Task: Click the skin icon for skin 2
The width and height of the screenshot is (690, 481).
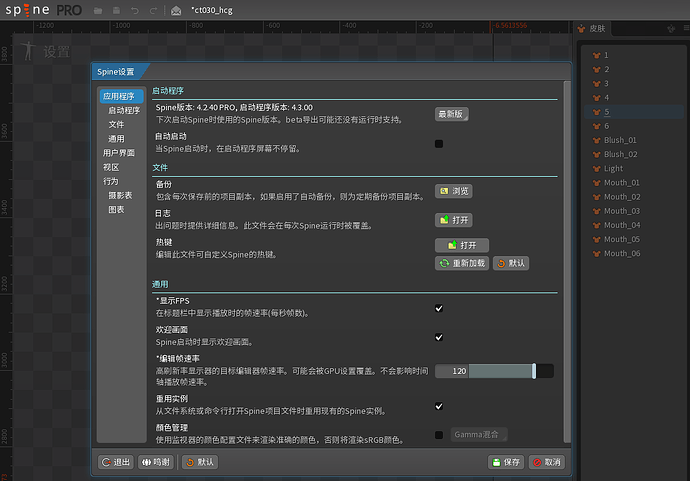Action: tap(597, 70)
